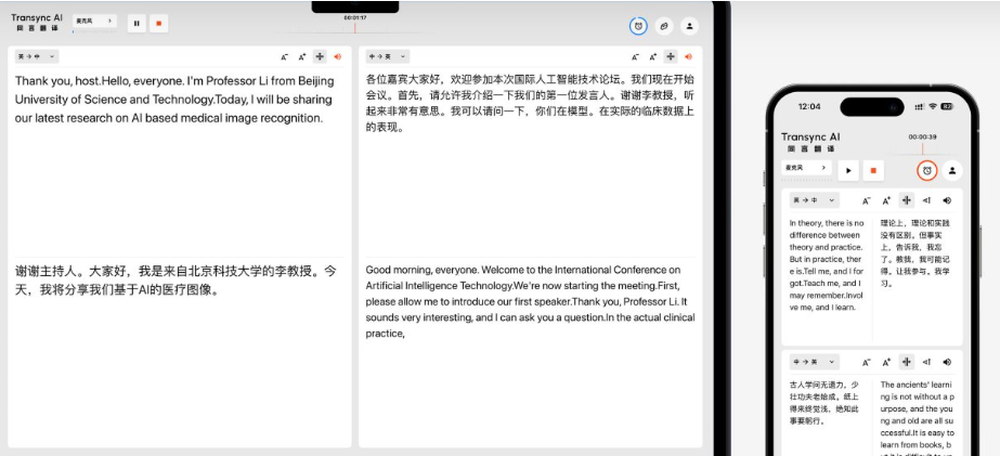Open the profile icon in the tablet header
Image resolution: width=1000 pixels, height=456 pixels.
(x=689, y=26)
